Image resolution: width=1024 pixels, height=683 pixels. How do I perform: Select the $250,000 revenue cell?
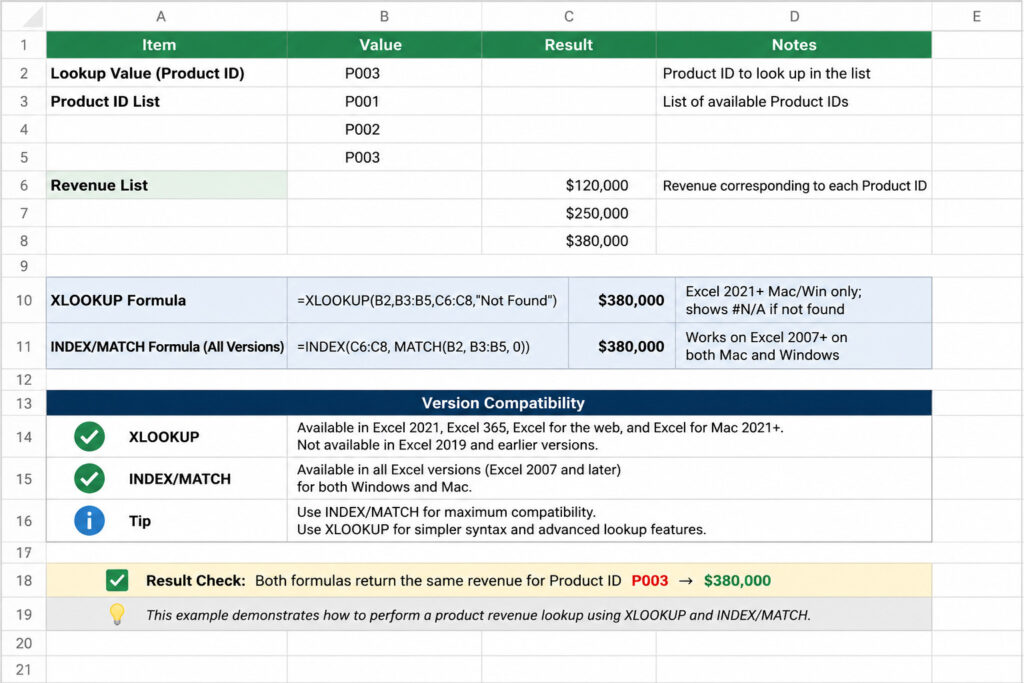[x=569, y=213]
